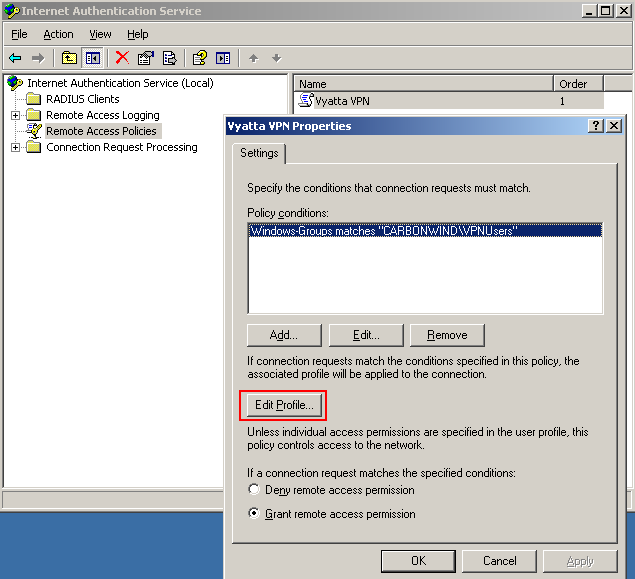The image size is (635, 579).
Task: Click the title bar application icon
Action: [x=11, y=11]
